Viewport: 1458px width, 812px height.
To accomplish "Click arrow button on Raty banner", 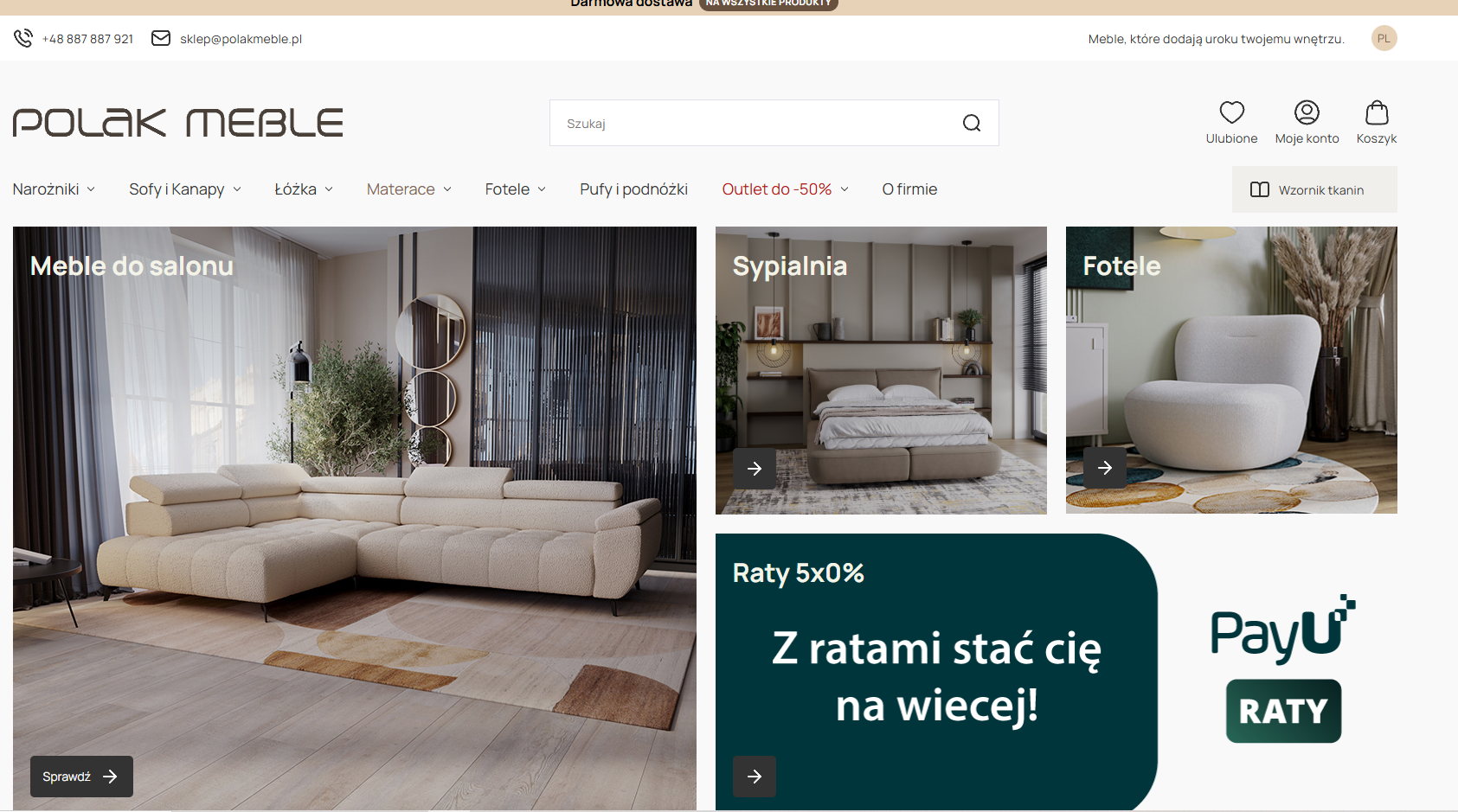I will tap(755, 777).
